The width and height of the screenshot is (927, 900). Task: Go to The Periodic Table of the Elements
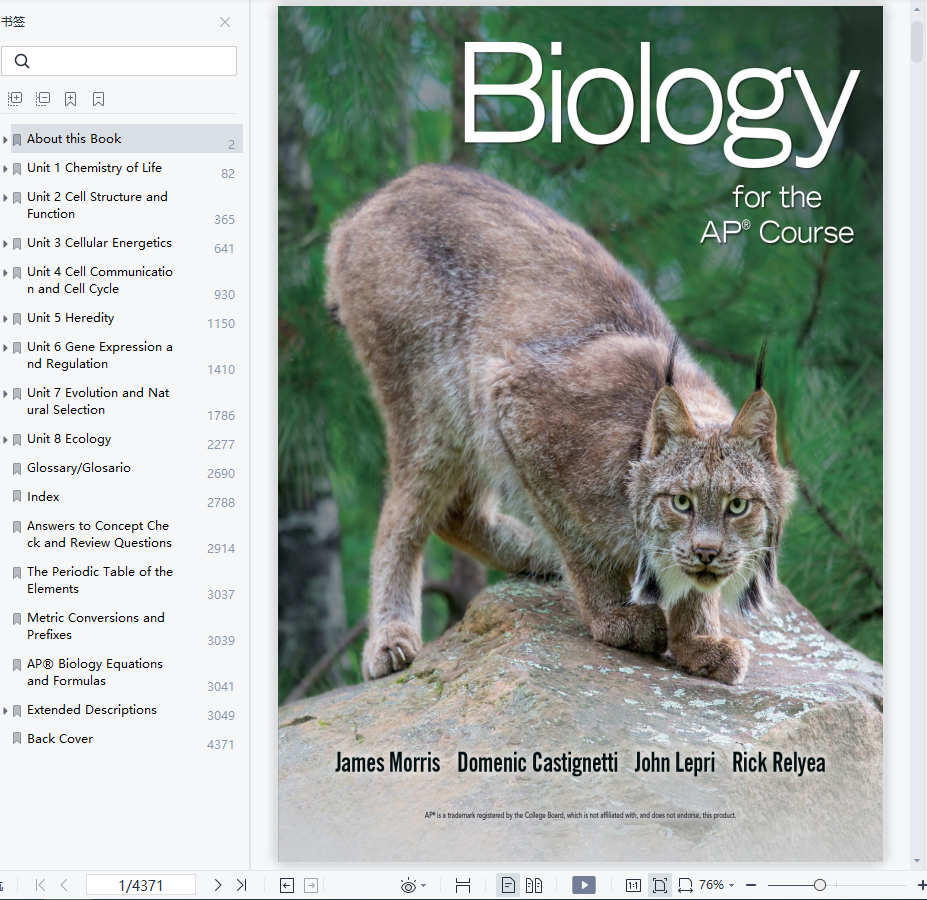coord(100,580)
